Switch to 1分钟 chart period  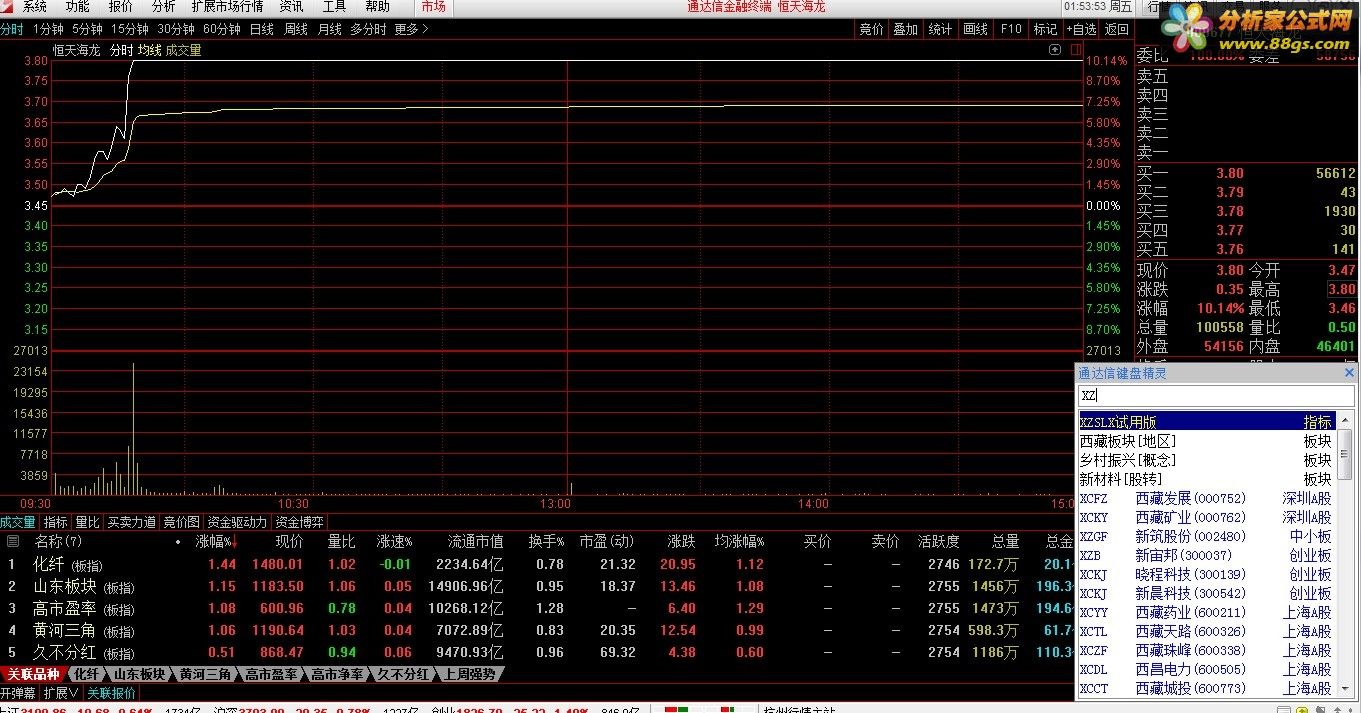(48, 29)
